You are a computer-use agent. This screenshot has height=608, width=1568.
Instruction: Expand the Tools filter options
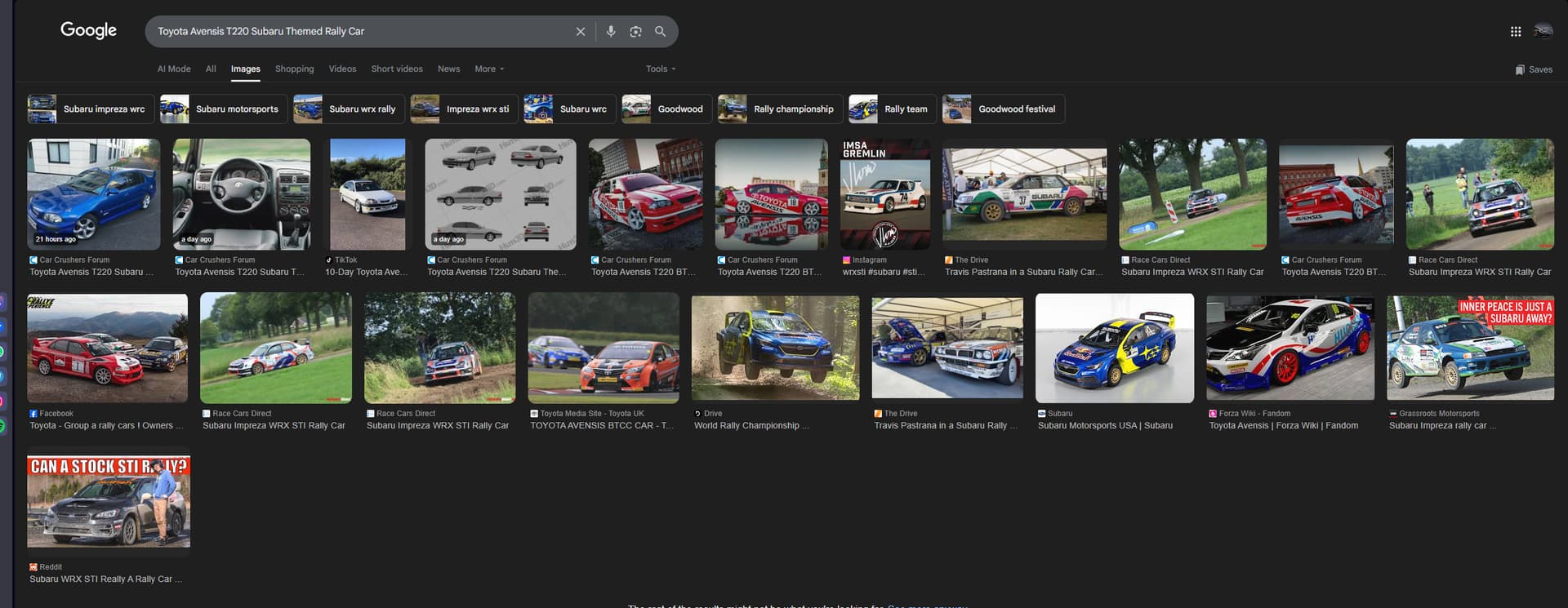click(x=660, y=69)
